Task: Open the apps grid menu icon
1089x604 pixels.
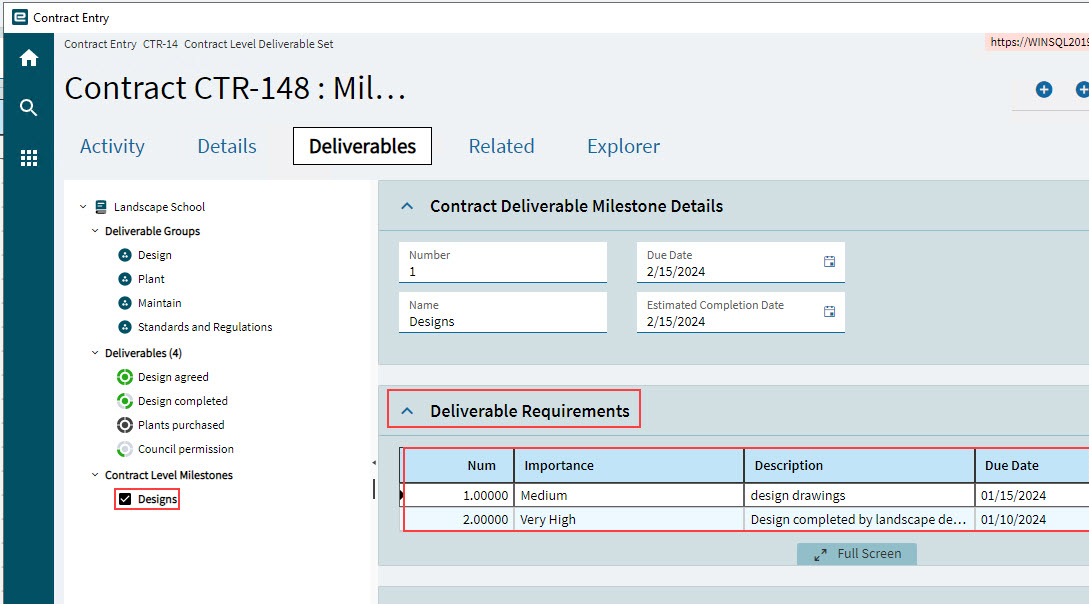Action: pyautogui.click(x=28, y=158)
